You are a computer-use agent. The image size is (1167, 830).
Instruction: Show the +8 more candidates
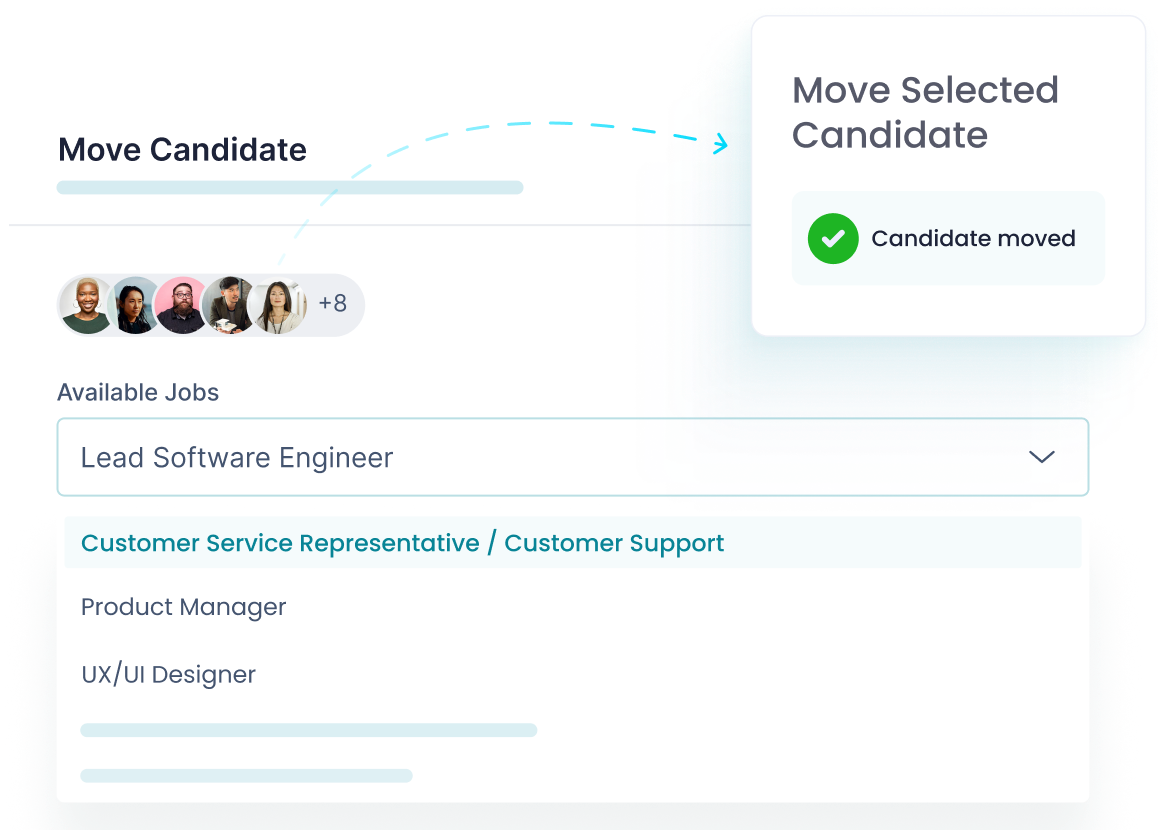(333, 304)
